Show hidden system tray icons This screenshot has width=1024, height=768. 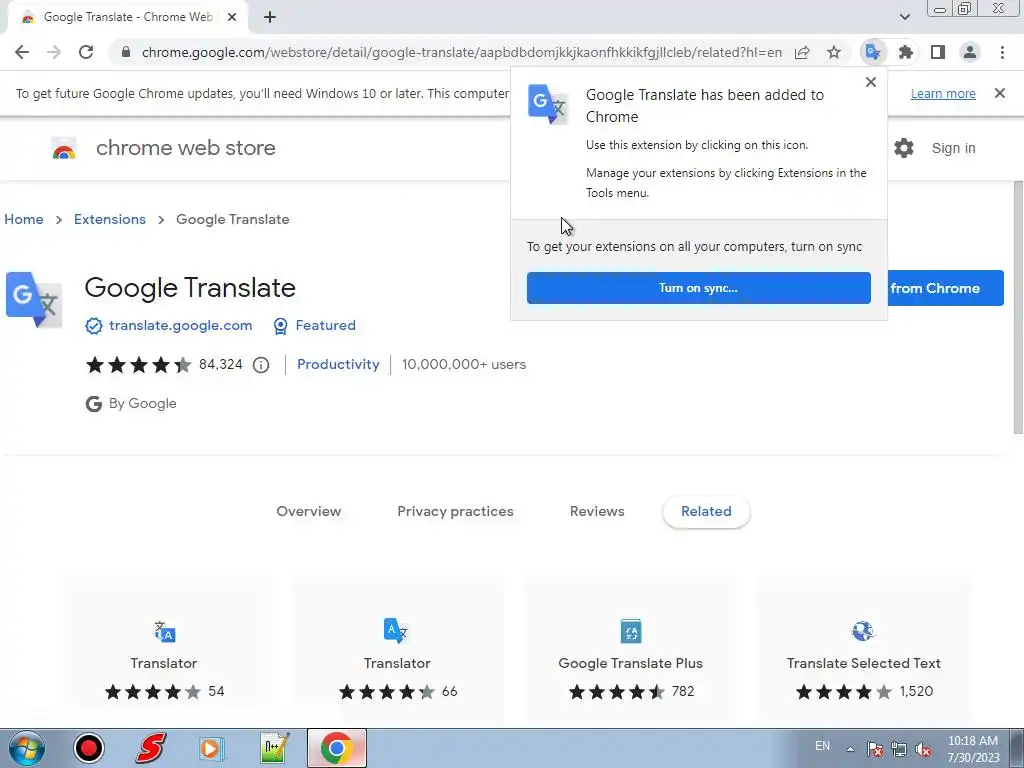point(850,749)
